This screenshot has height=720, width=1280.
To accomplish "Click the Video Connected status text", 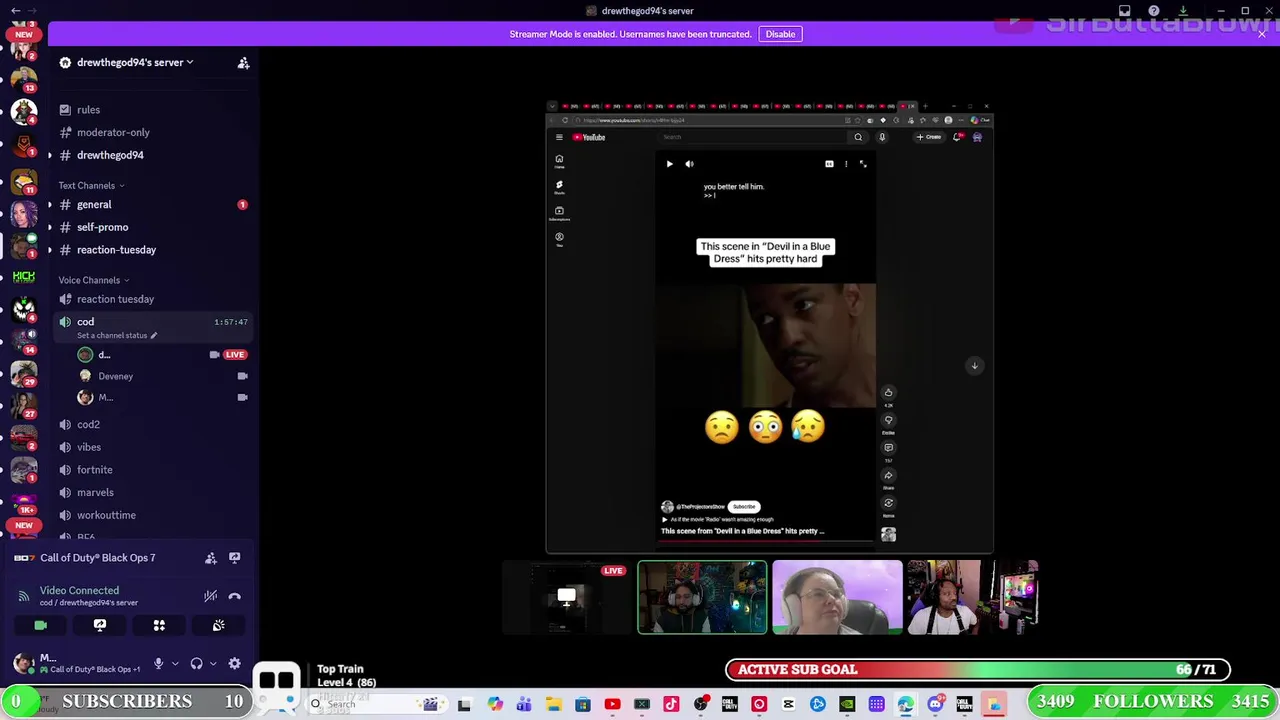I will tap(79, 590).
